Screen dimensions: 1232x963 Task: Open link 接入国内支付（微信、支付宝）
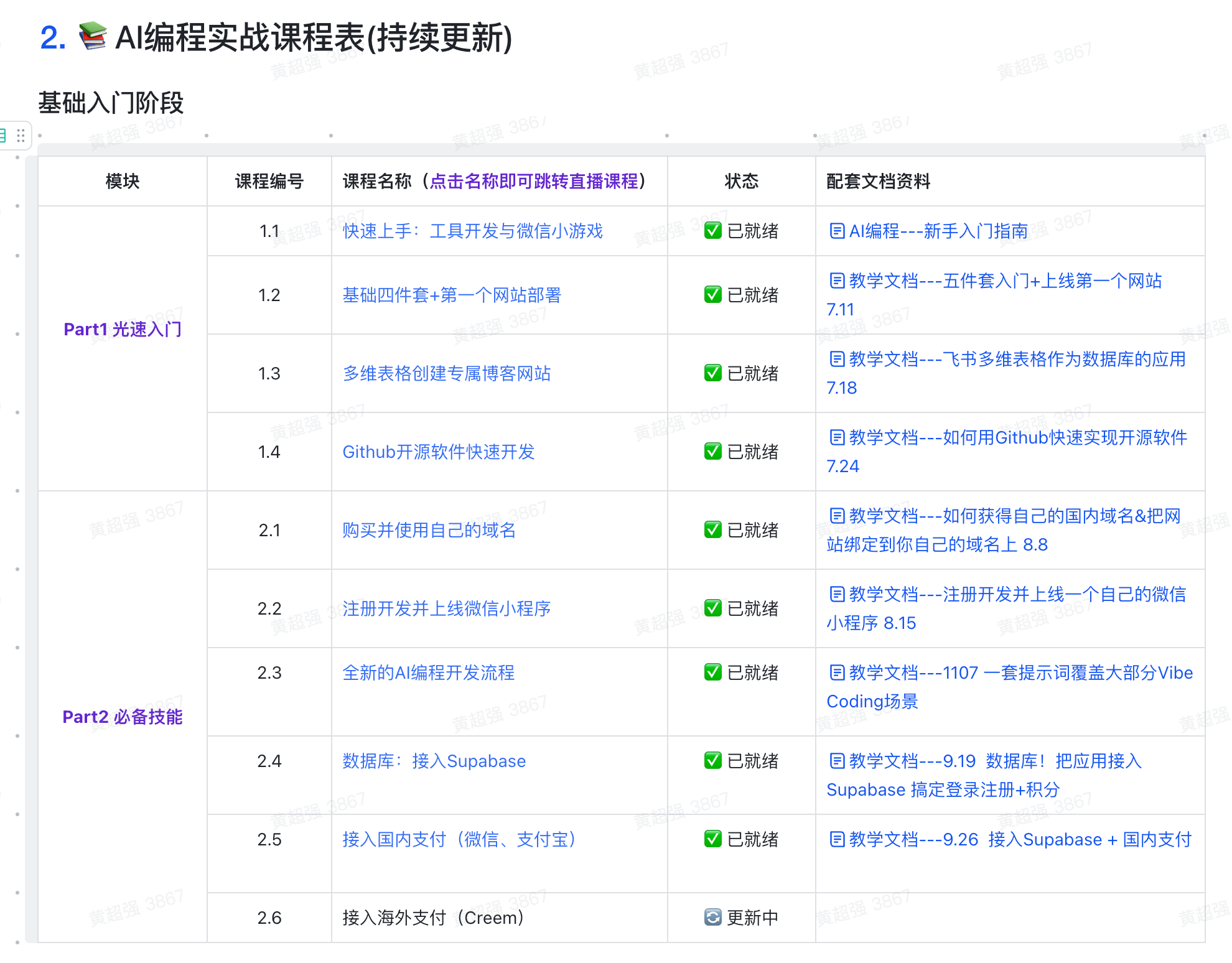point(459,839)
